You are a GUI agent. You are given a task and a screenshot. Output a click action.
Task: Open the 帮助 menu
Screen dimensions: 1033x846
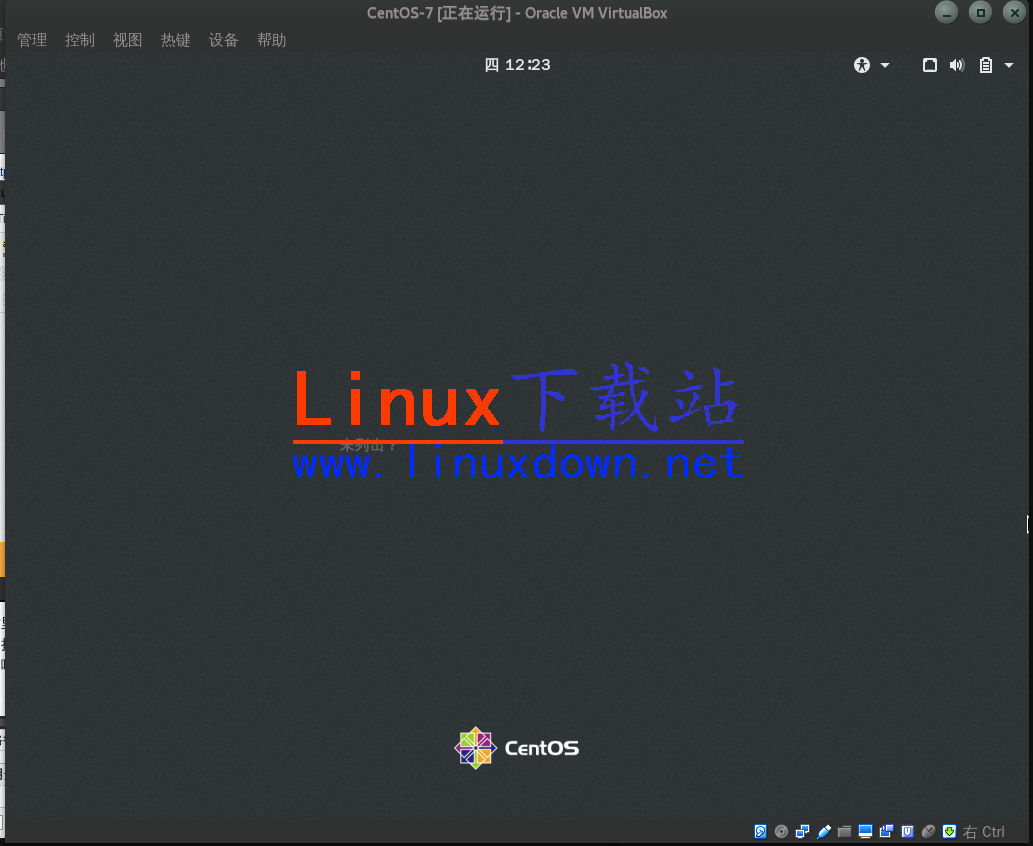271,40
